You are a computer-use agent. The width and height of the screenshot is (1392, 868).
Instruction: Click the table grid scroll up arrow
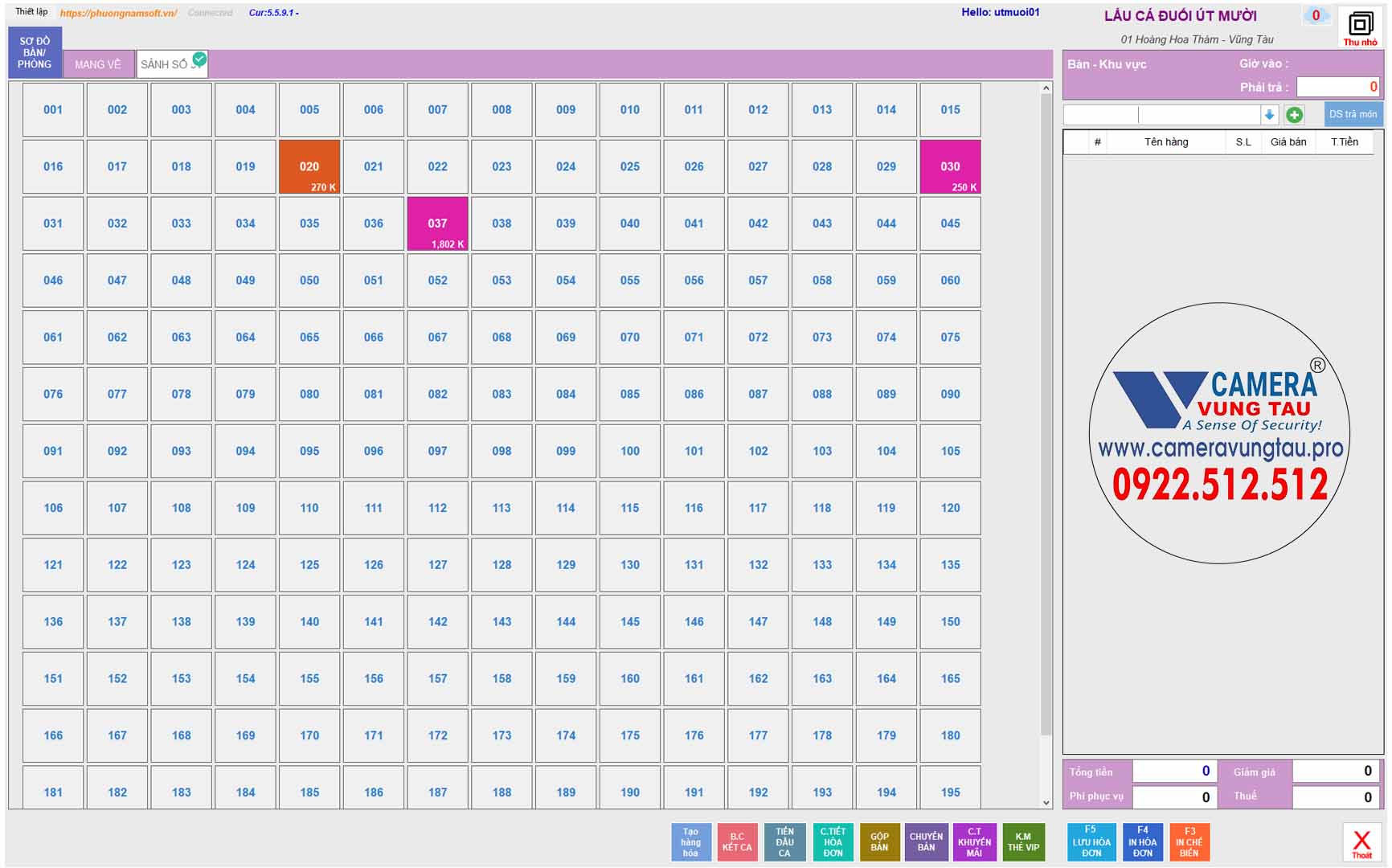pos(1046,88)
